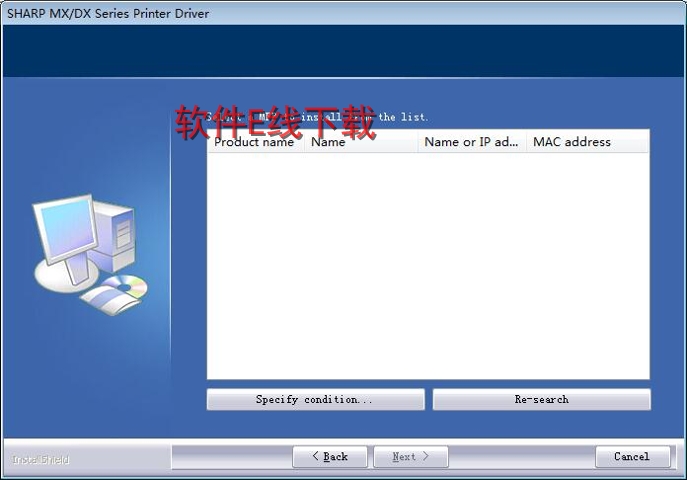Click the dark blue banner below the title bar

tap(343, 50)
